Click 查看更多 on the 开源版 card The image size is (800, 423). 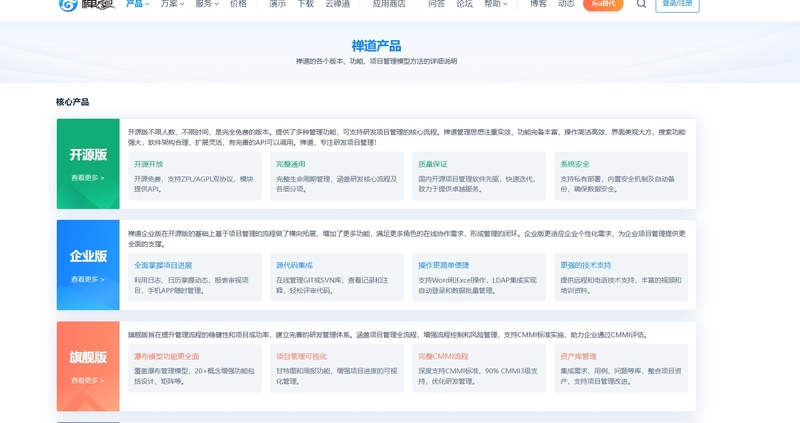click(x=88, y=178)
